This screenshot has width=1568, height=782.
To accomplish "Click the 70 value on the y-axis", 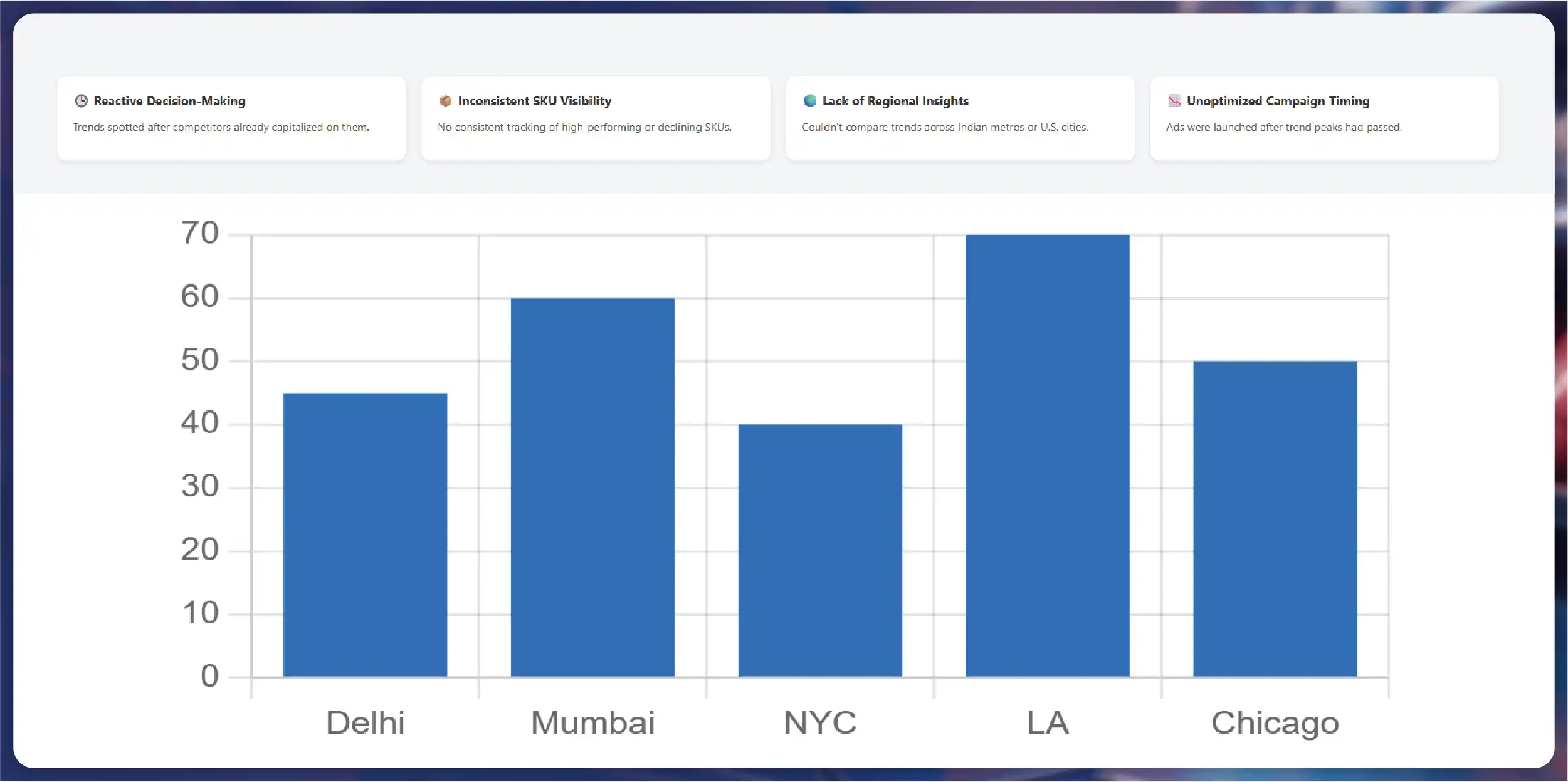I will coord(200,233).
